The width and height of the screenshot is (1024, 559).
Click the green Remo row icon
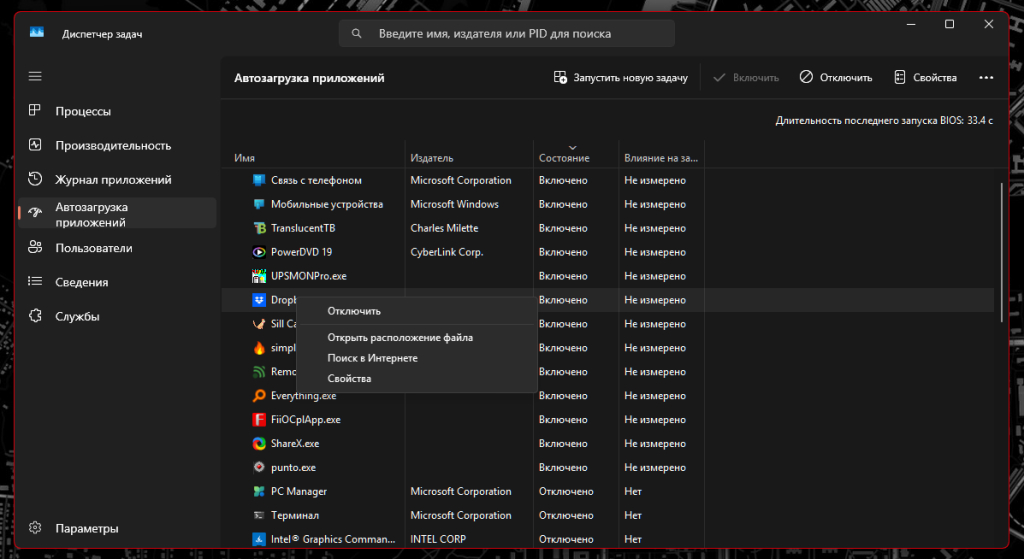point(259,372)
